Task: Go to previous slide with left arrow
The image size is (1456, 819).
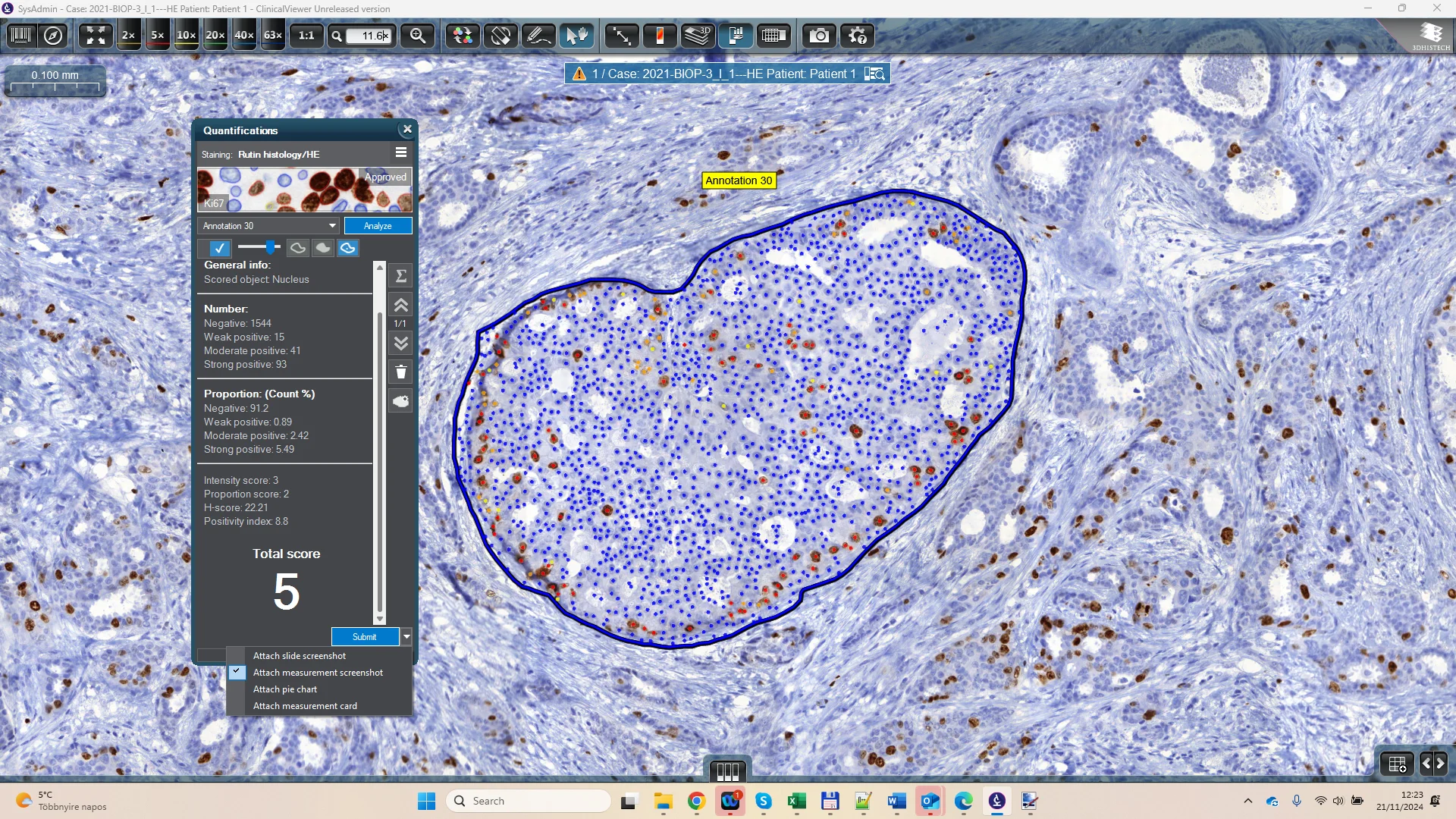Action: (1426, 764)
